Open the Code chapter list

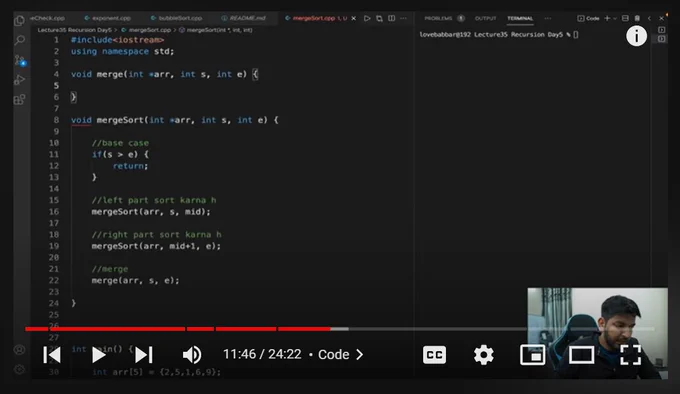tap(341, 355)
